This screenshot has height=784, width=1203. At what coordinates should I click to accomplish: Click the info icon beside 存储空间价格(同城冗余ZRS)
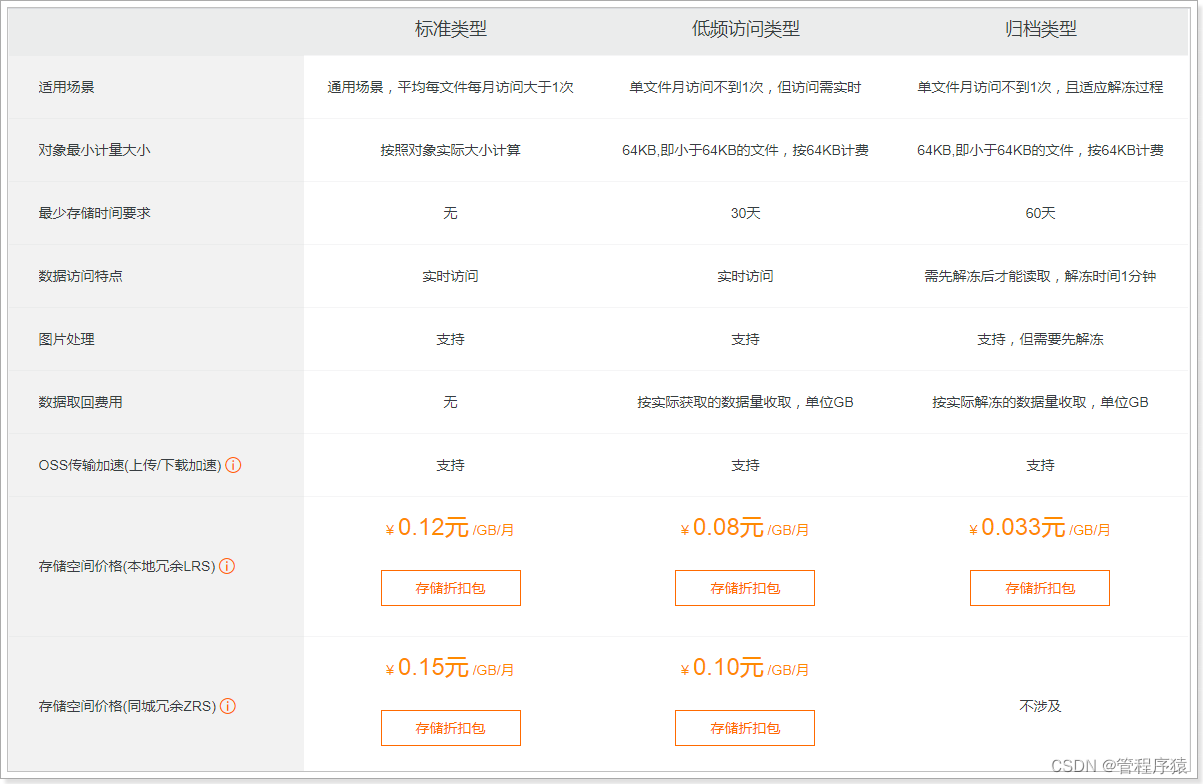[227, 706]
